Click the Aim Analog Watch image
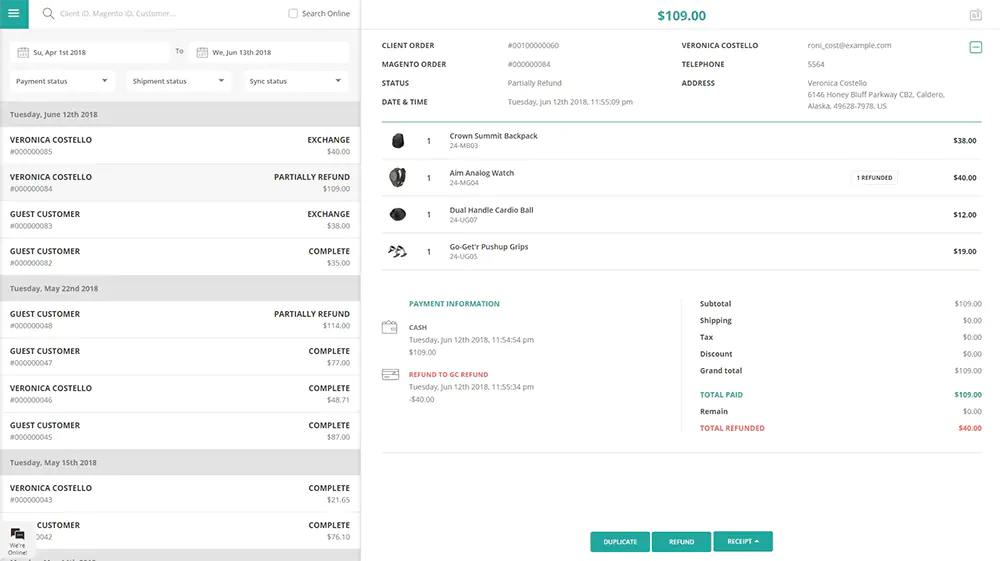The image size is (1000, 561). [x=398, y=178]
